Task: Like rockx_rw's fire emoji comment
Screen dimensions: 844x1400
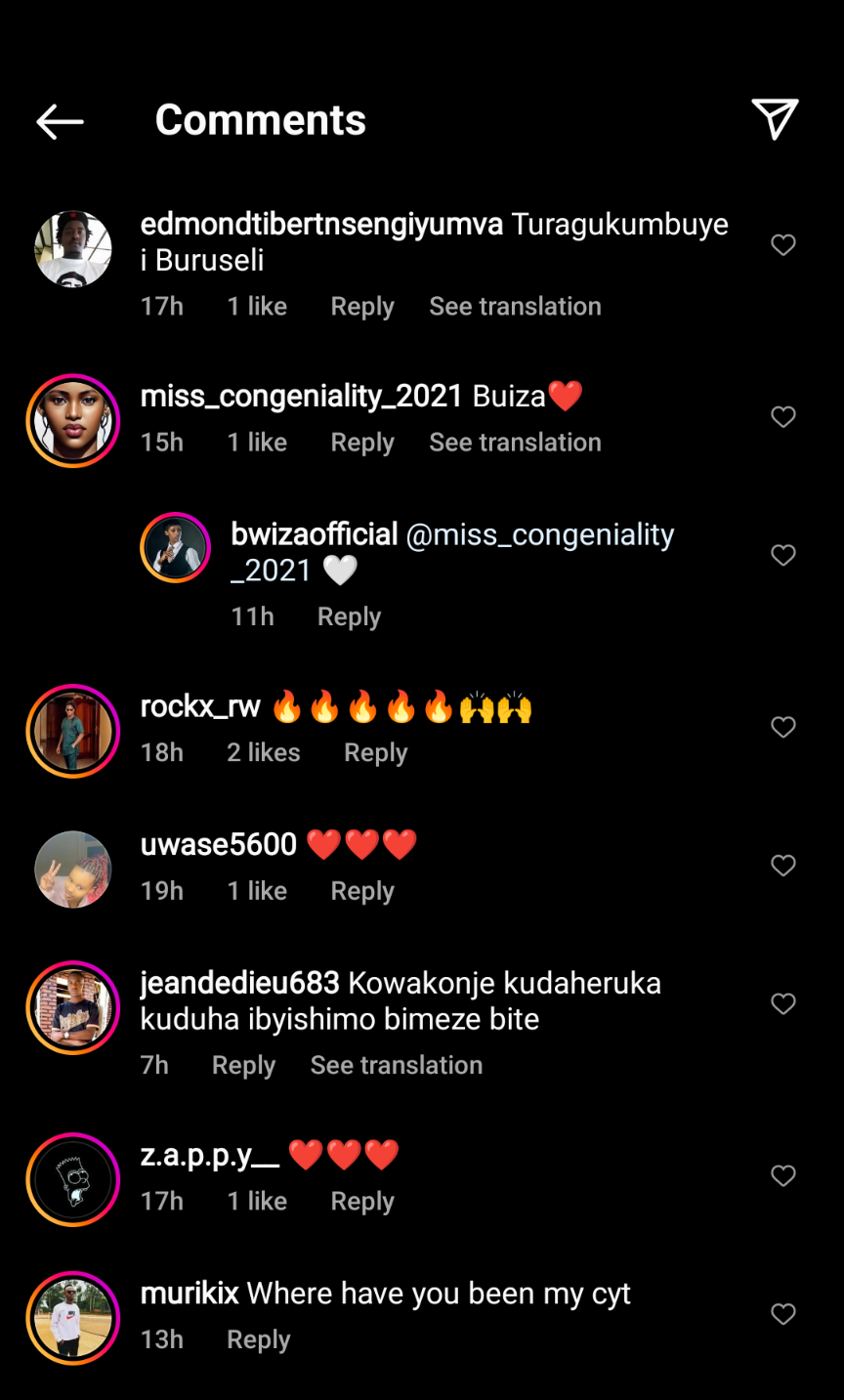Action: (783, 727)
